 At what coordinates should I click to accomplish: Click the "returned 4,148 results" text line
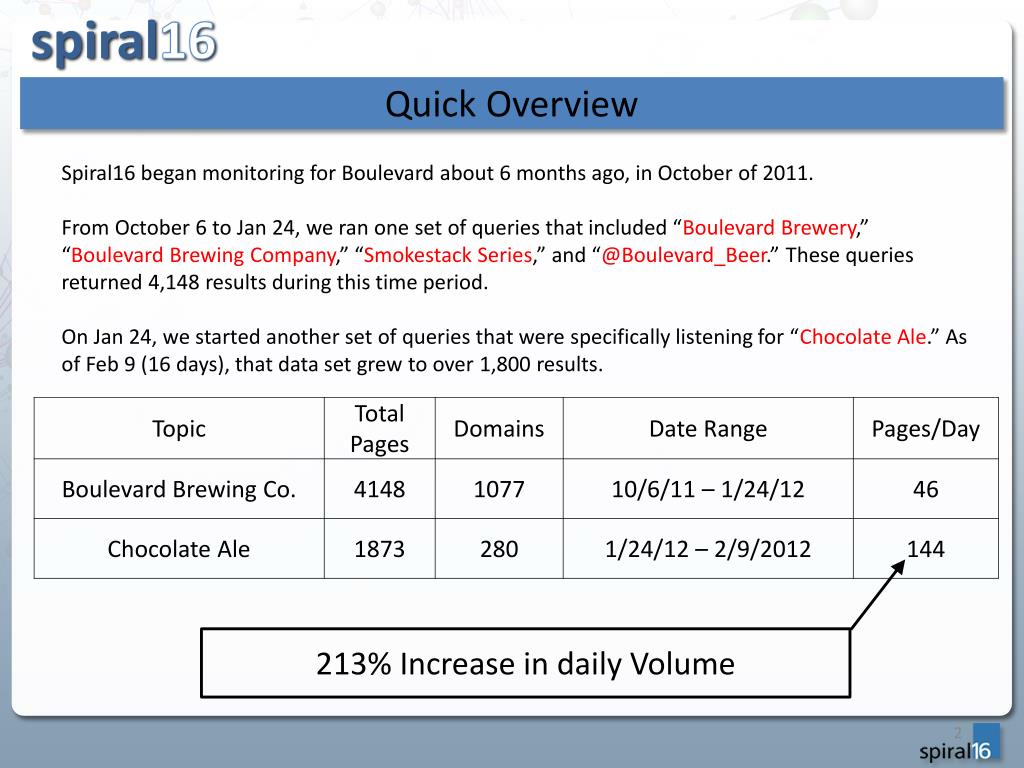click(x=274, y=282)
